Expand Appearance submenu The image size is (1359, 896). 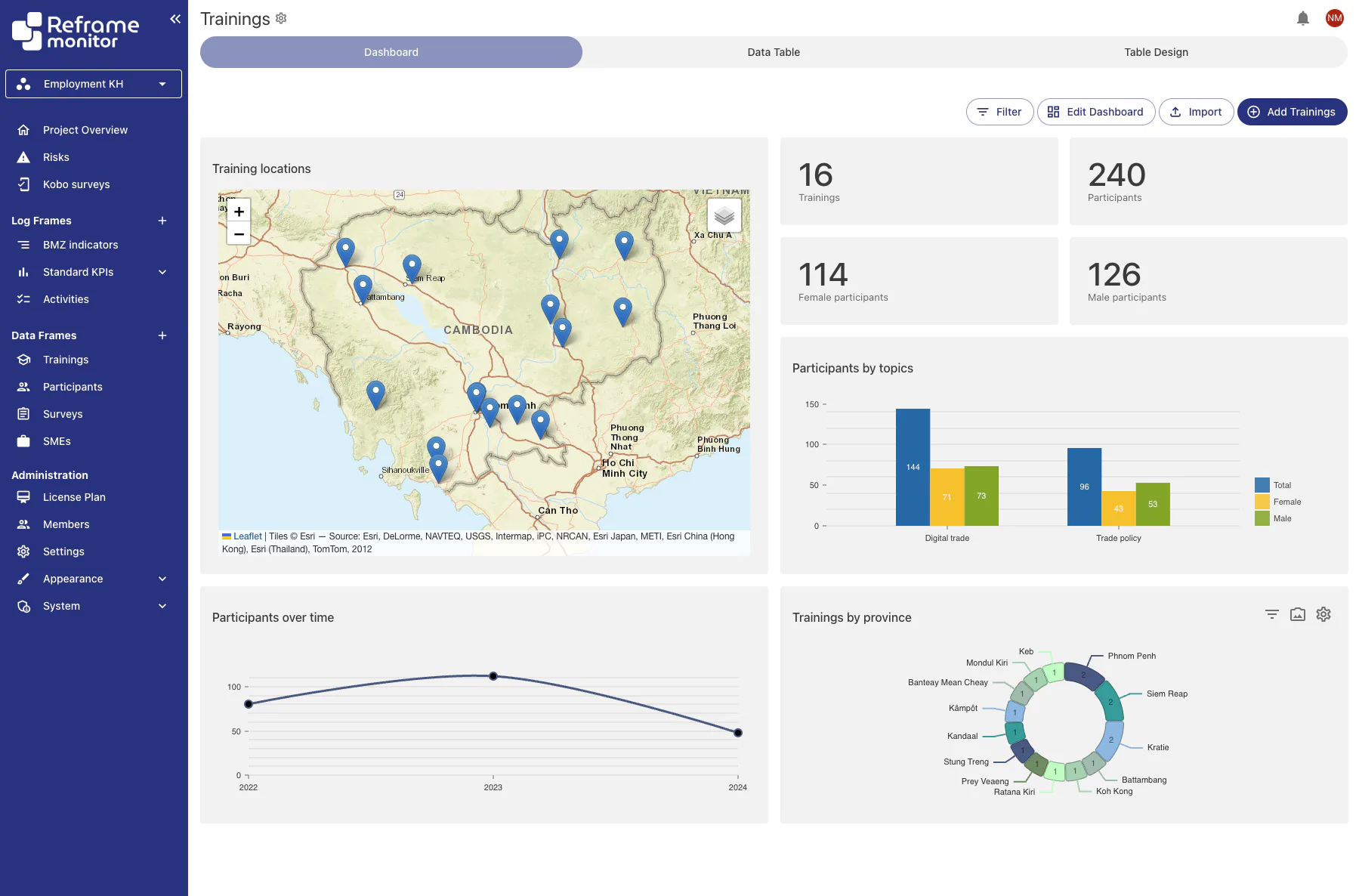tap(162, 579)
